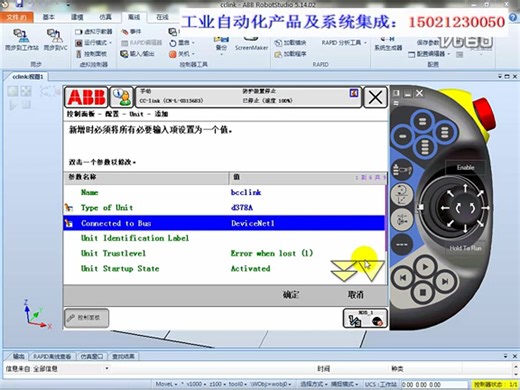
Task: Switch to the 仿真 ribbon tab
Action: click(105, 17)
